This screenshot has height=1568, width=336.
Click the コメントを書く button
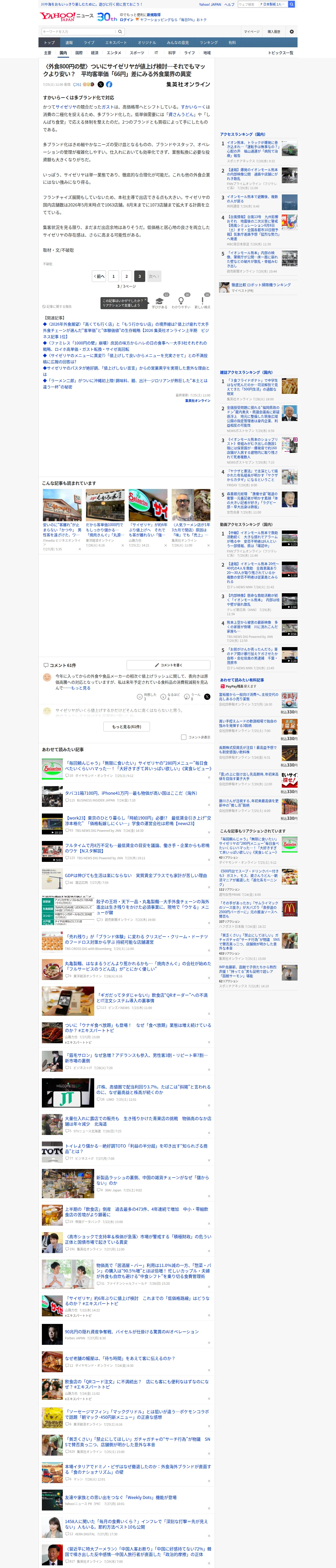tap(168, 665)
